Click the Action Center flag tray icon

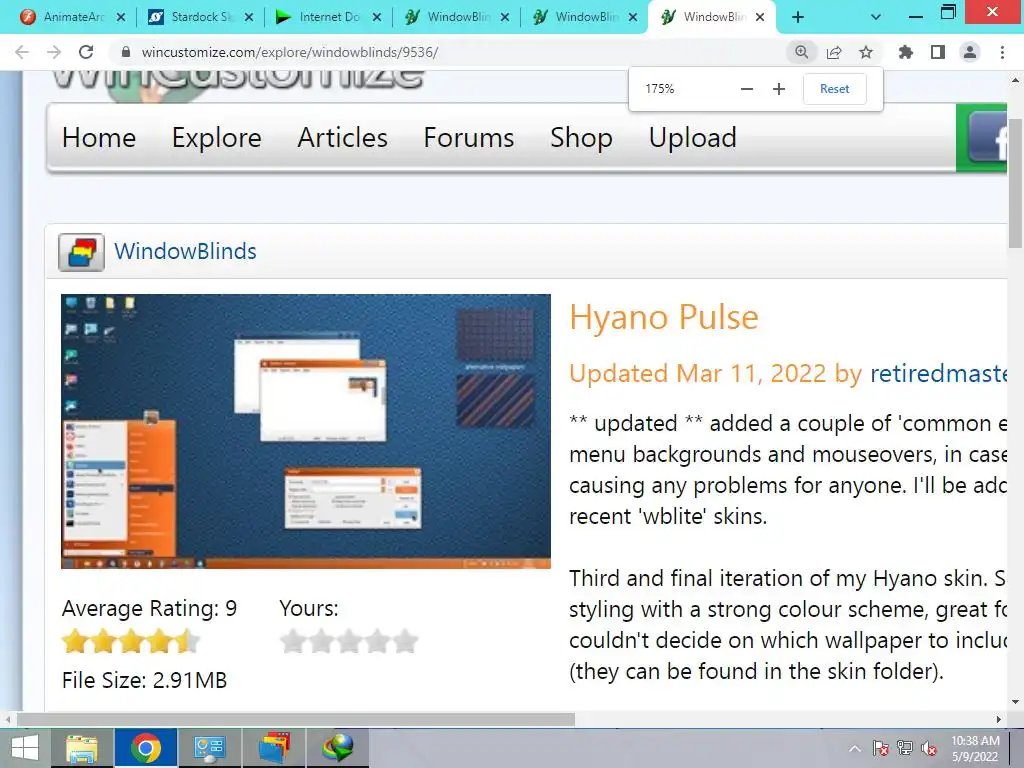[880, 748]
